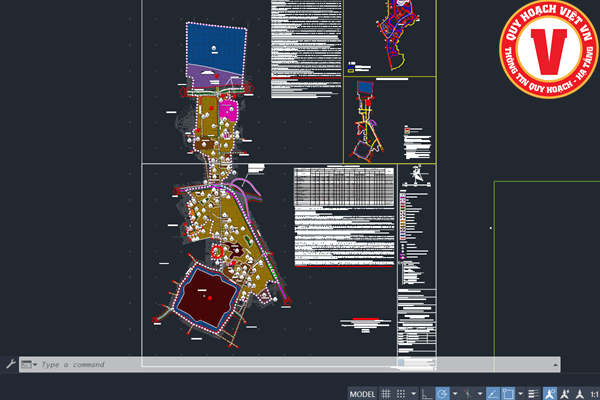Toggle ortho mode in status bar
The height and width of the screenshot is (400, 600).
coord(427,394)
